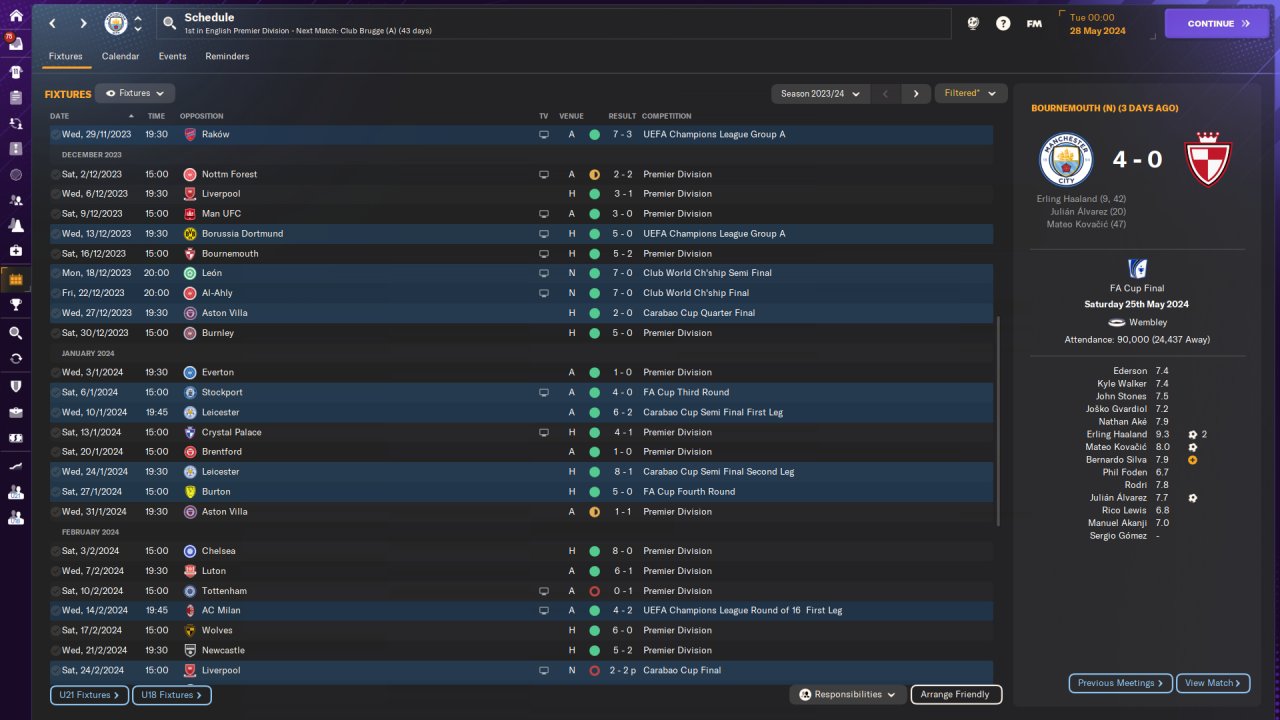Click the search magnifier icon in top bar
The width and height of the screenshot is (1280, 720).
point(168,23)
